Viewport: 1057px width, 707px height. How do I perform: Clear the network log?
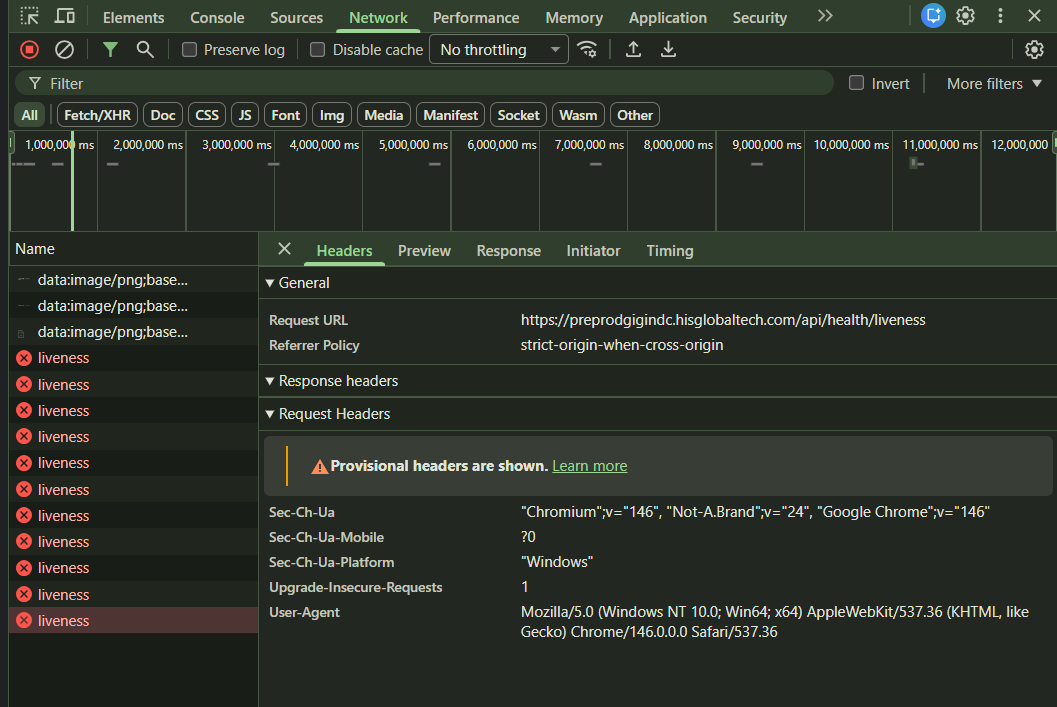click(64, 49)
